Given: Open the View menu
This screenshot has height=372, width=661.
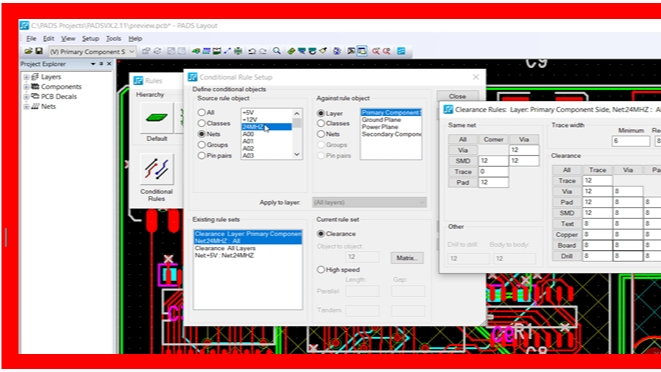Looking at the screenshot, I should (68, 38).
